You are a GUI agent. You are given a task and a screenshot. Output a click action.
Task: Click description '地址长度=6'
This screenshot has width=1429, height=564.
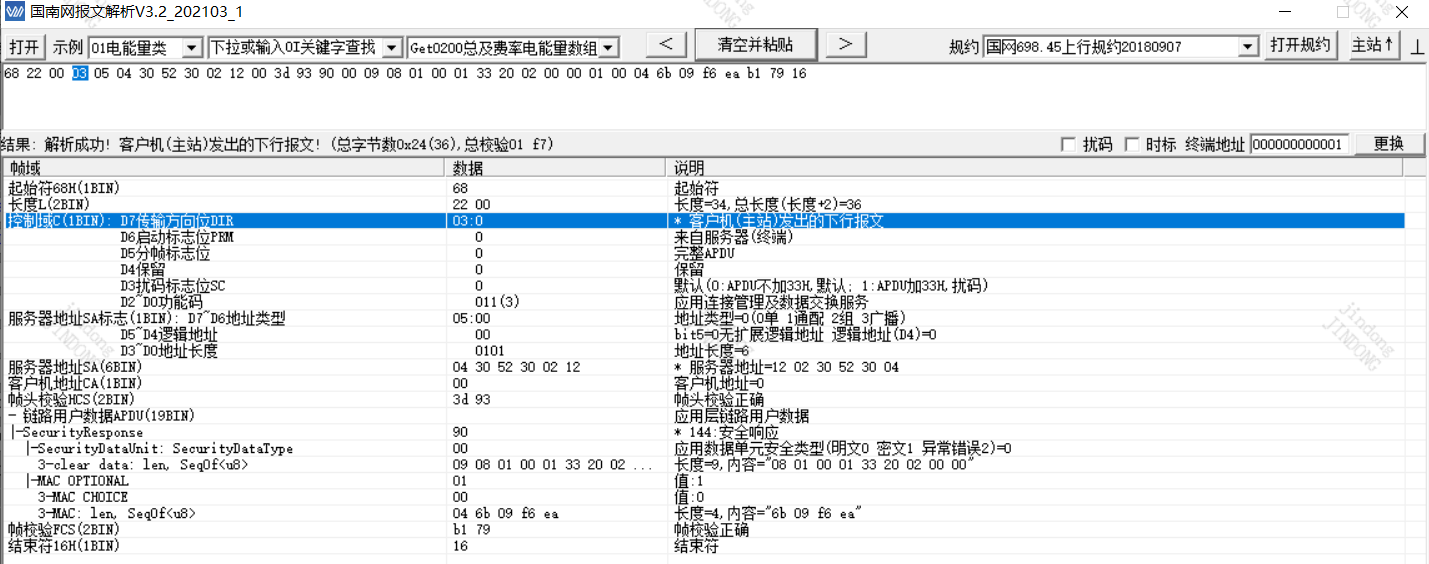coord(712,351)
